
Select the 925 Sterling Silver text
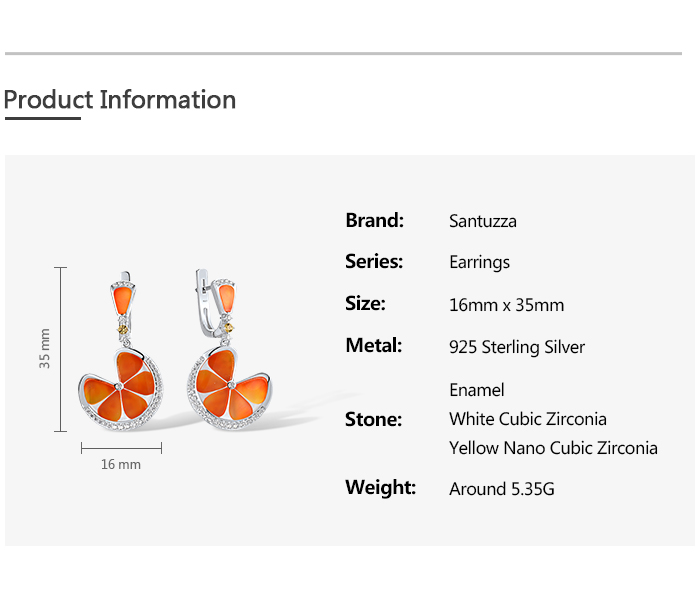[517, 347]
